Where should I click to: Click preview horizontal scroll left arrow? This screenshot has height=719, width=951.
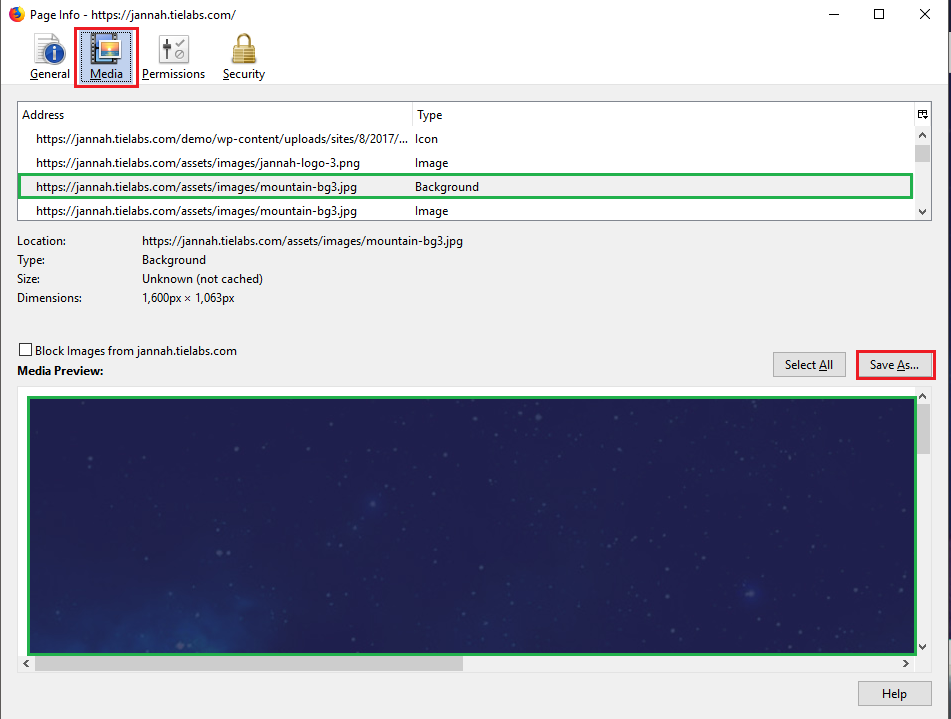pyautogui.click(x=26, y=664)
